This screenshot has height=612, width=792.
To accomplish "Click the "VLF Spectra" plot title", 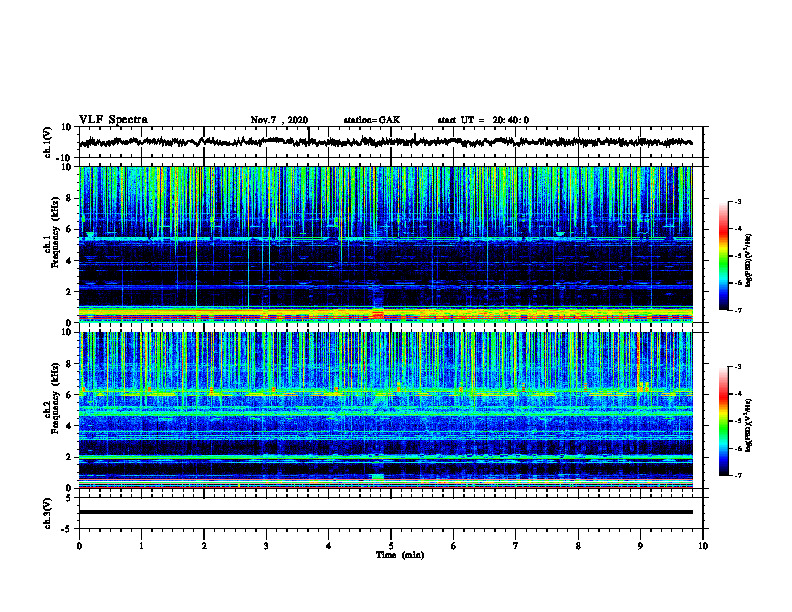I will pyautogui.click(x=113, y=120).
